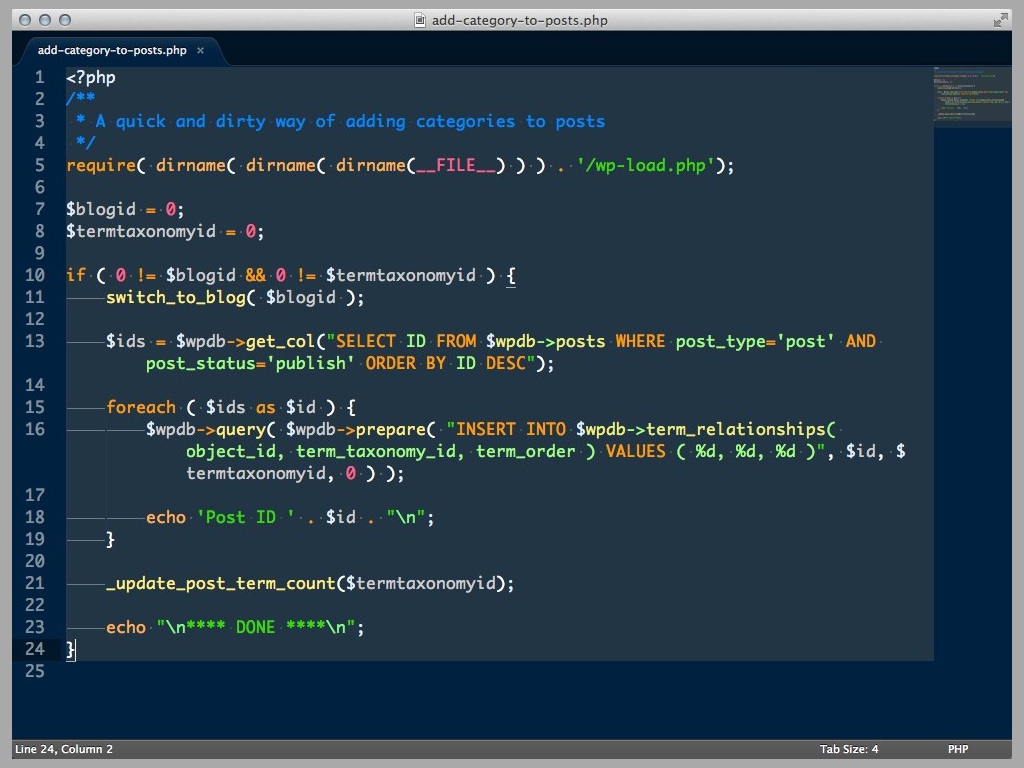Click the closing brace on line 19
The width and height of the screenshot is (1024, 768).
[110, 539]
